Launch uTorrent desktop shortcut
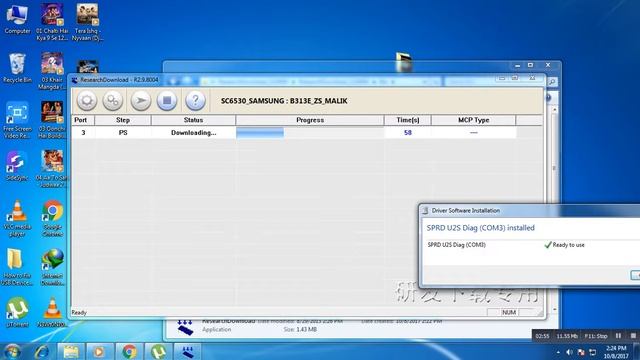Image resolution: width=640 pixels, height=360 pixels. (17, 312)
